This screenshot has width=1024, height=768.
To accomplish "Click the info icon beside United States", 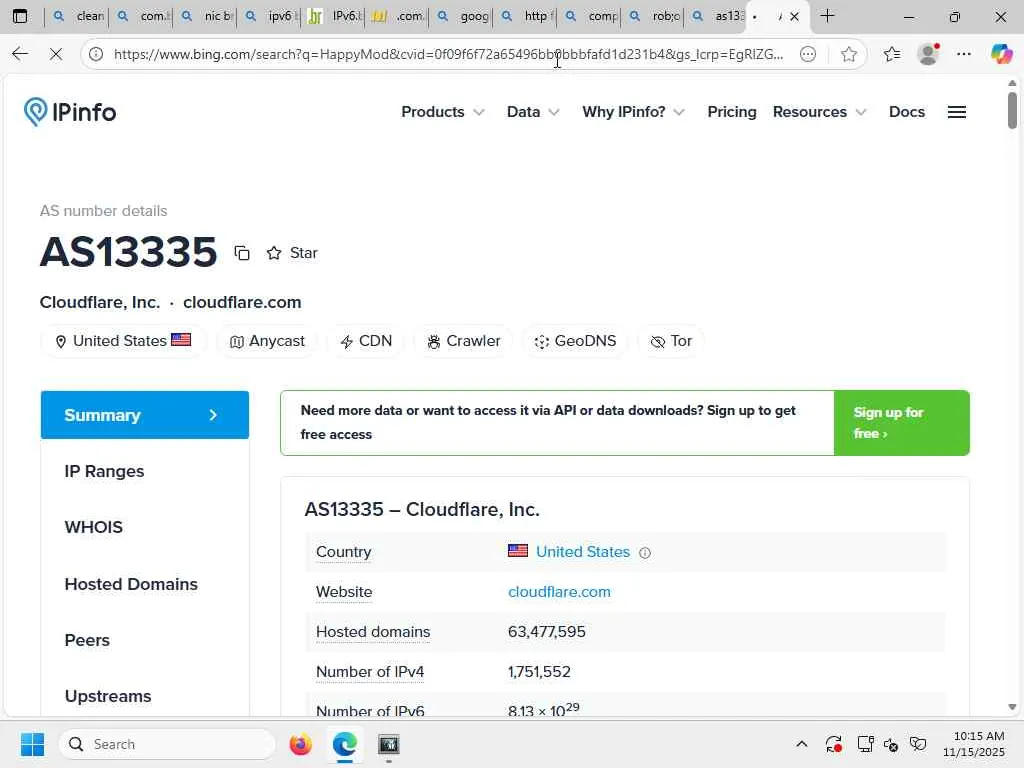I will (x=645, y=552).
